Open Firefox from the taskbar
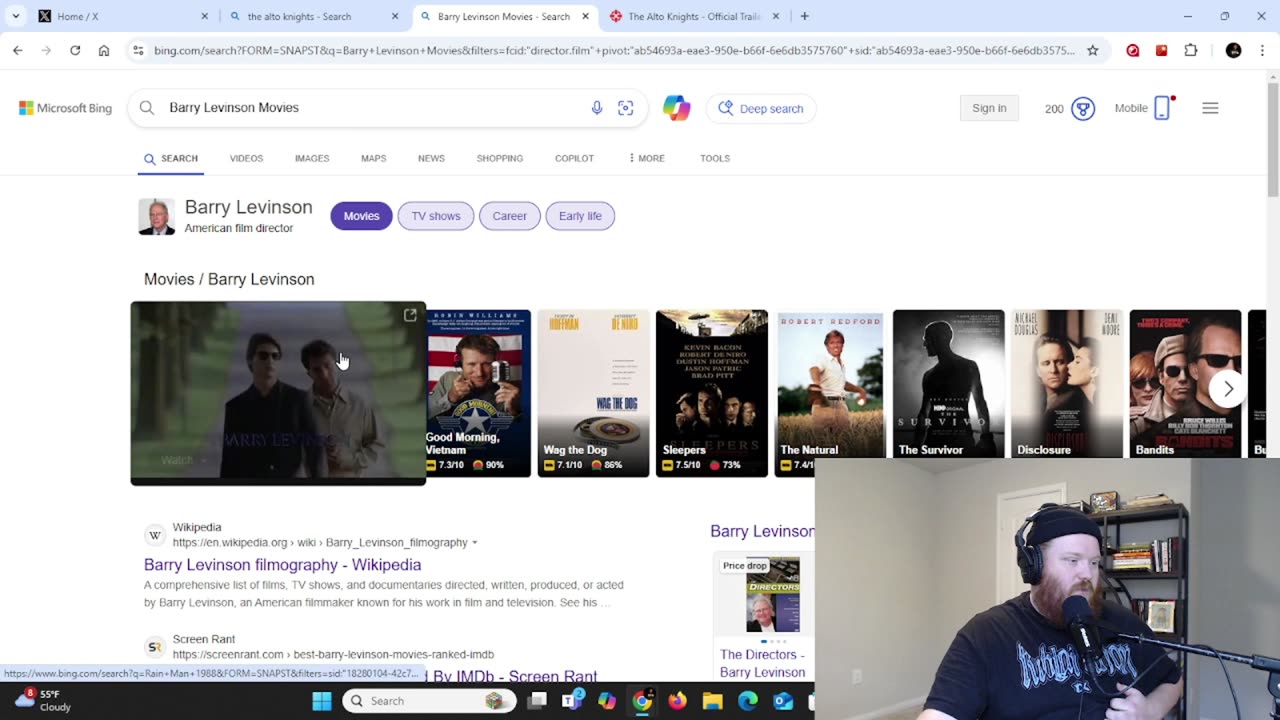Screen dimensions: 1280x720 (x=678, y=701)
